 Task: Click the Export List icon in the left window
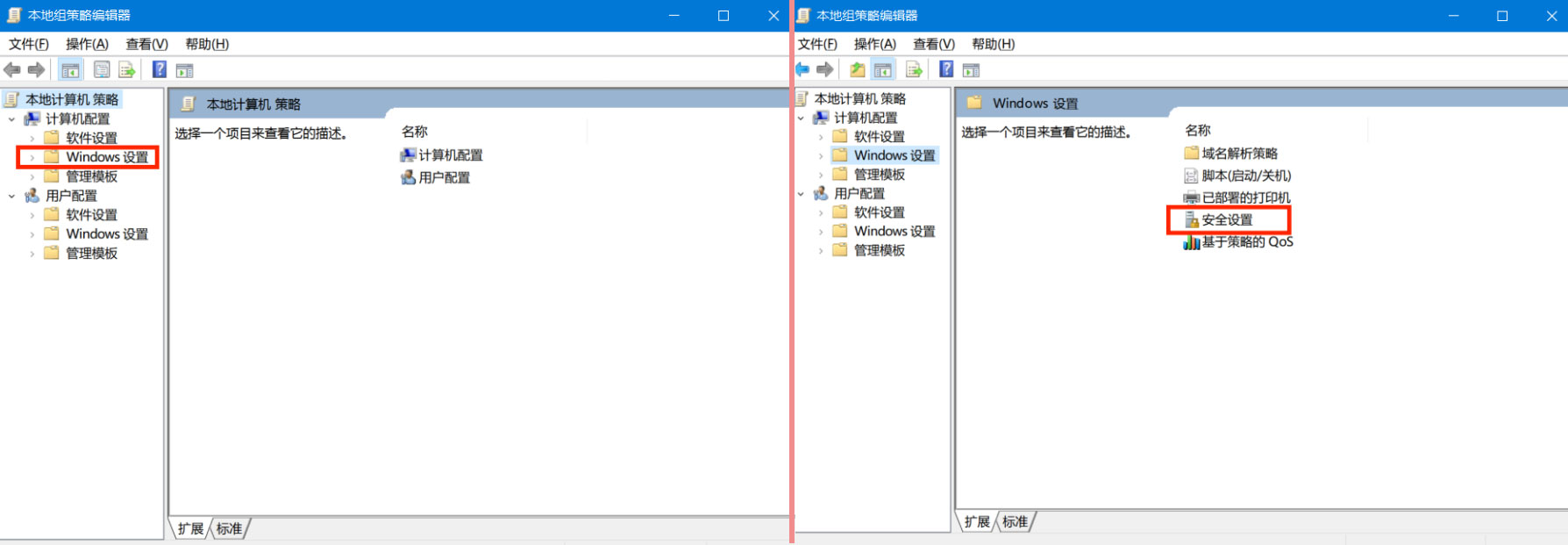pyautogui.click(x=127, y=70)
